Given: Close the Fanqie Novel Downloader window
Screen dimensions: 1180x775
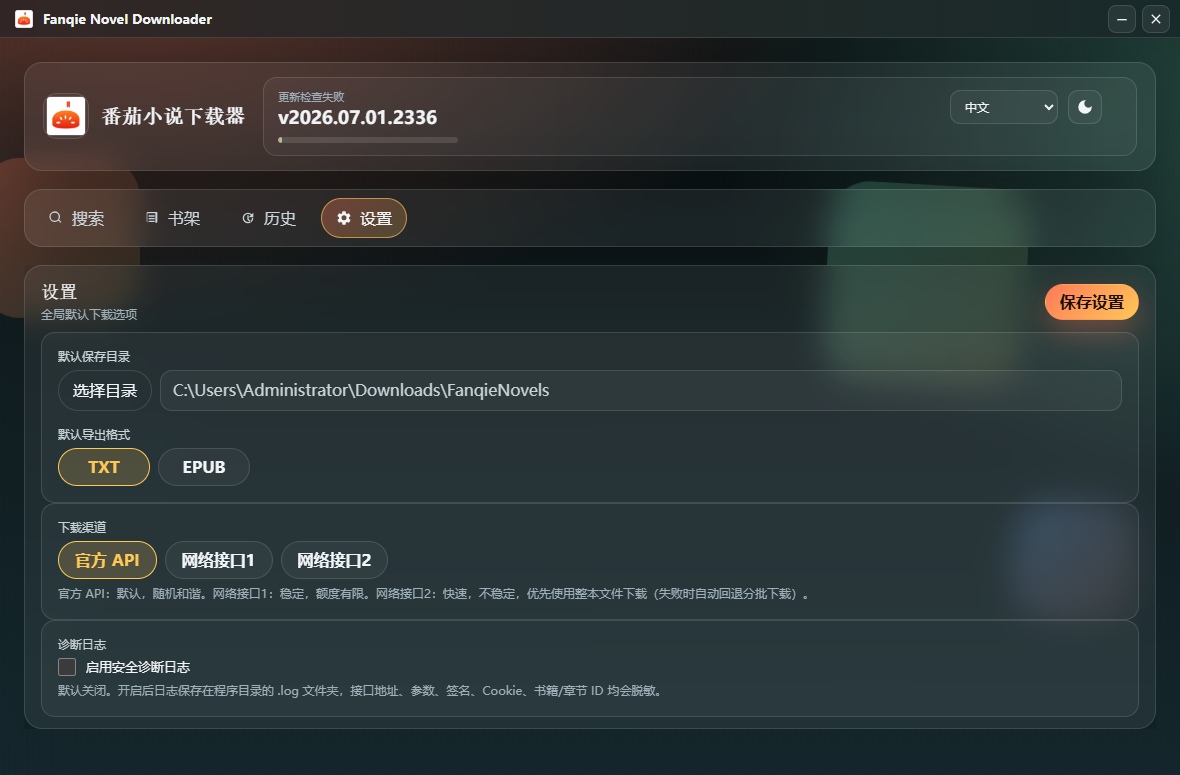Looking at the screenshot, I should coord(1156,19).
